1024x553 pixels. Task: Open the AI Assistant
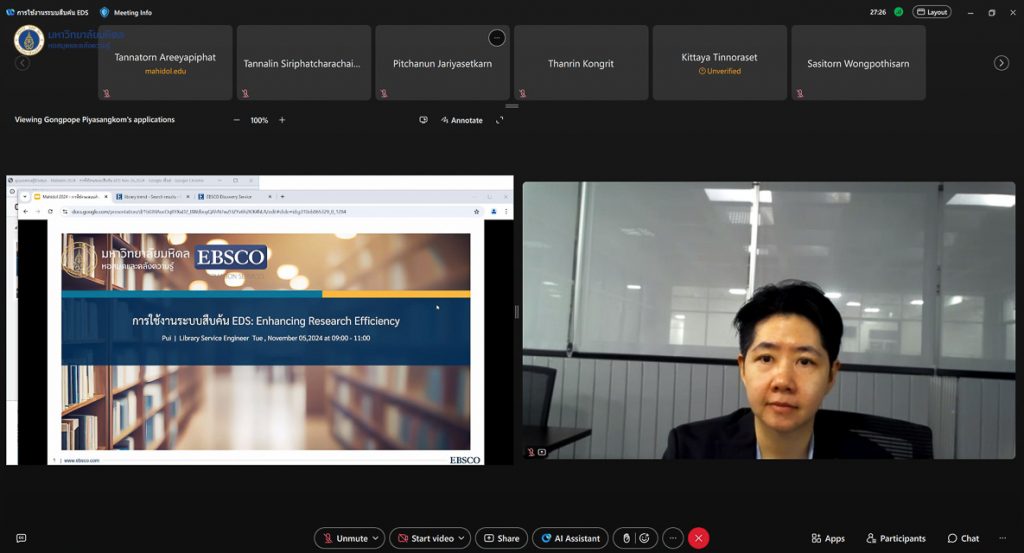(570, 538)
